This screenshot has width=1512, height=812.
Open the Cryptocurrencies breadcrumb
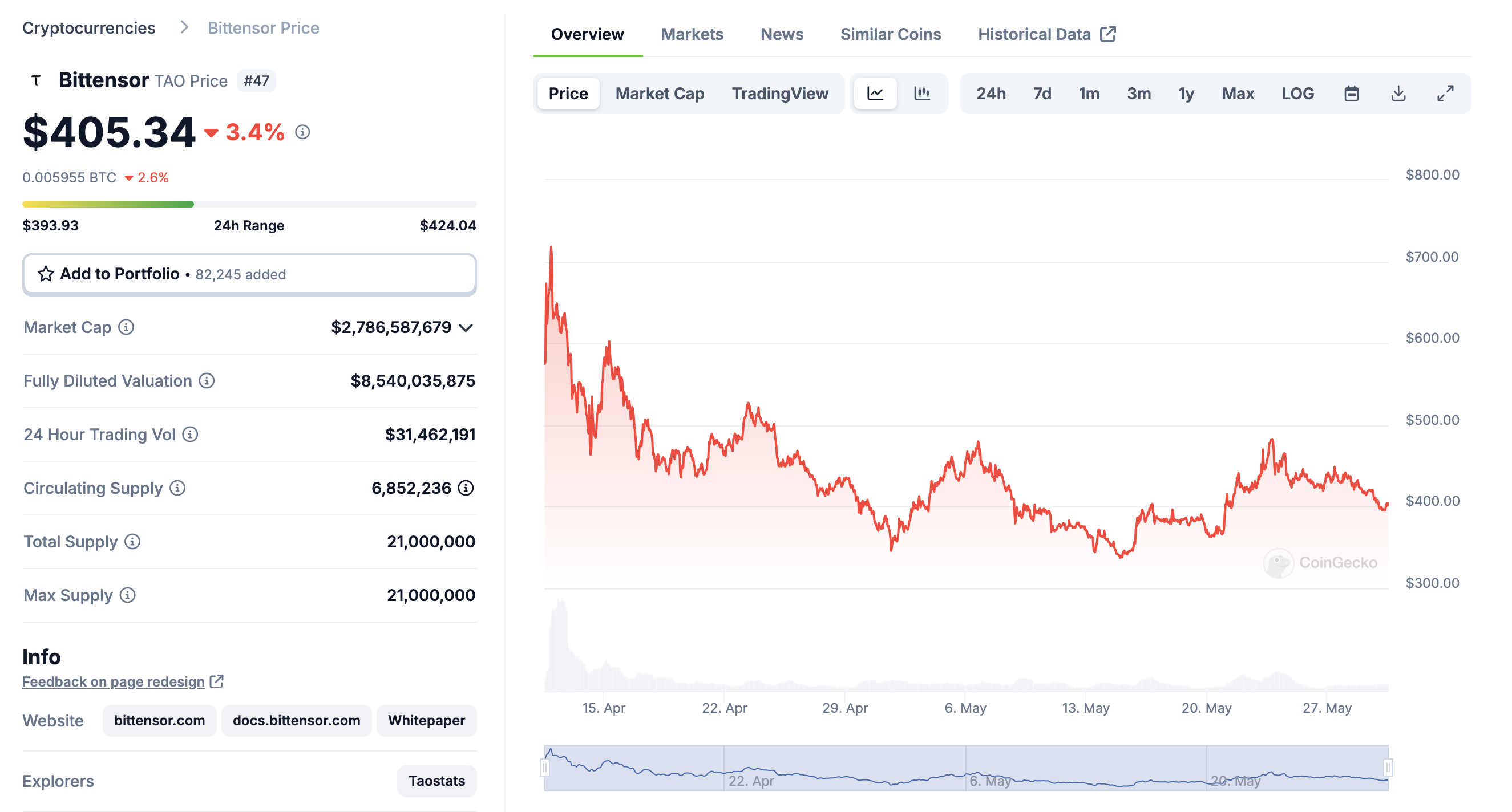[88, 27]
